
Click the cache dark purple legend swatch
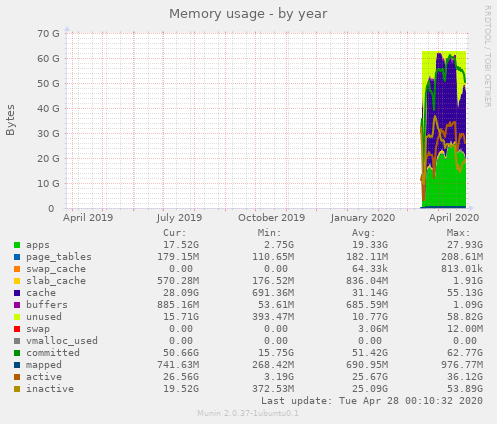pyautogui.click(x=17, y=293)
